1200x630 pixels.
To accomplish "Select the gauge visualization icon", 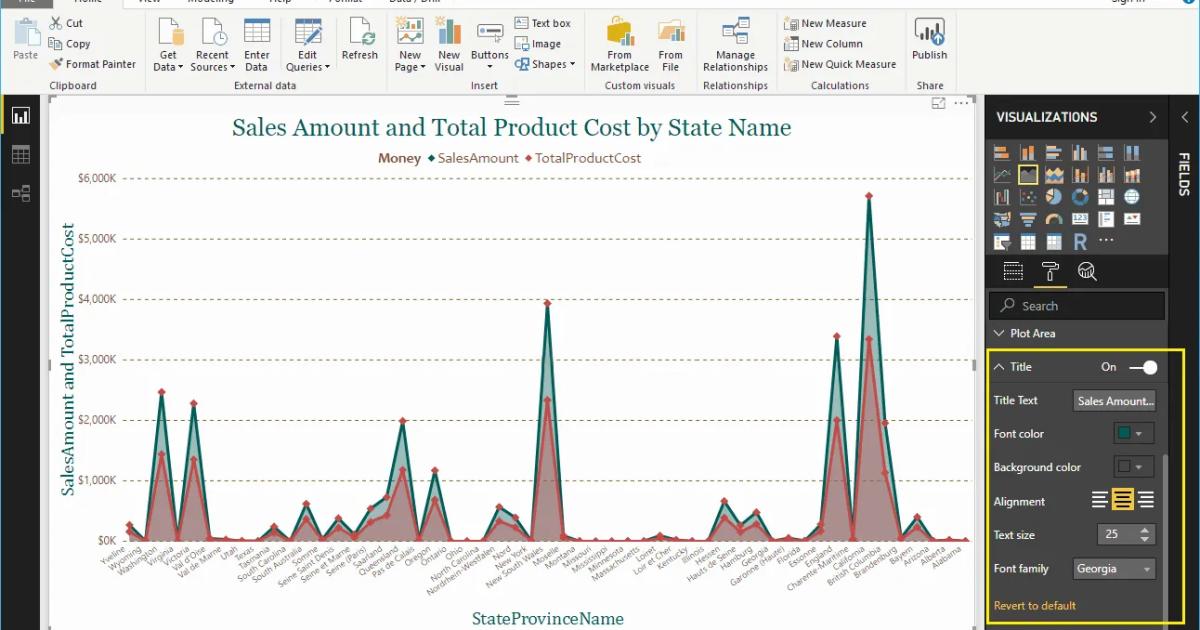I will (1055, 219).
